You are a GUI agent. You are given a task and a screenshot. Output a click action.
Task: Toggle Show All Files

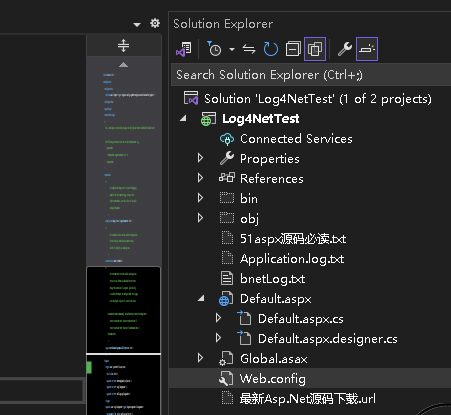[x=315, y=49]
